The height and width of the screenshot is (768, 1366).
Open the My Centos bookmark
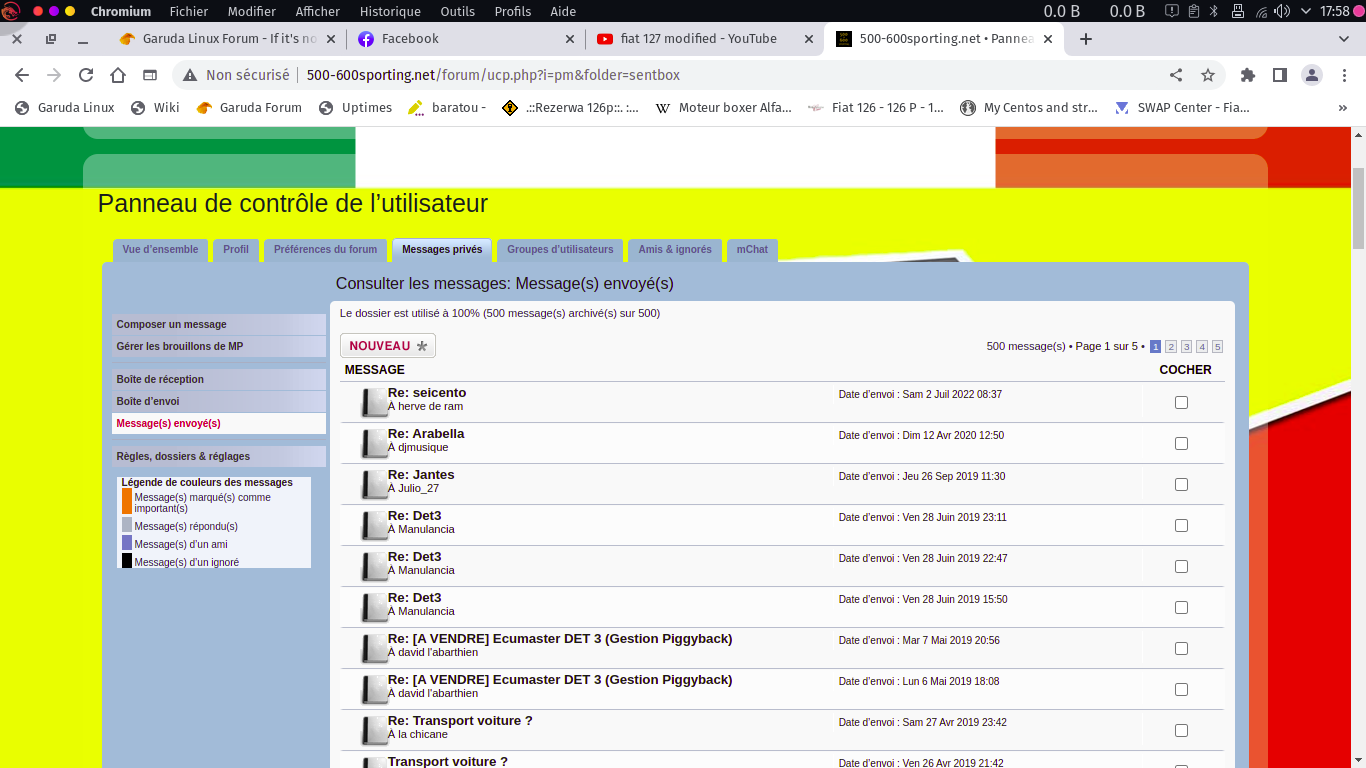coord(1029,108)
